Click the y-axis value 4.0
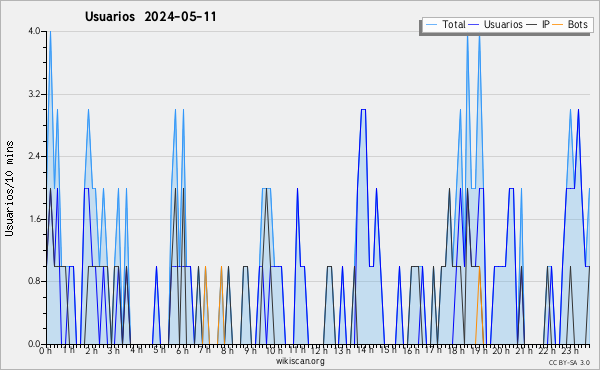The height and width of the screenshot is (370, 600). tap(34, 31)
